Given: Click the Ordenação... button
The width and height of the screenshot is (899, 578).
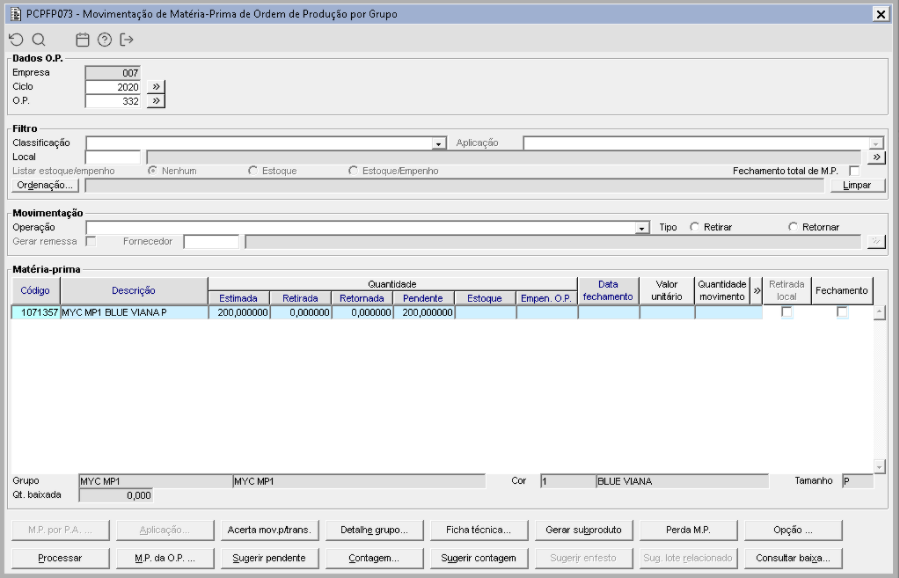Looking at the screenshot, I should click(45, 185).
